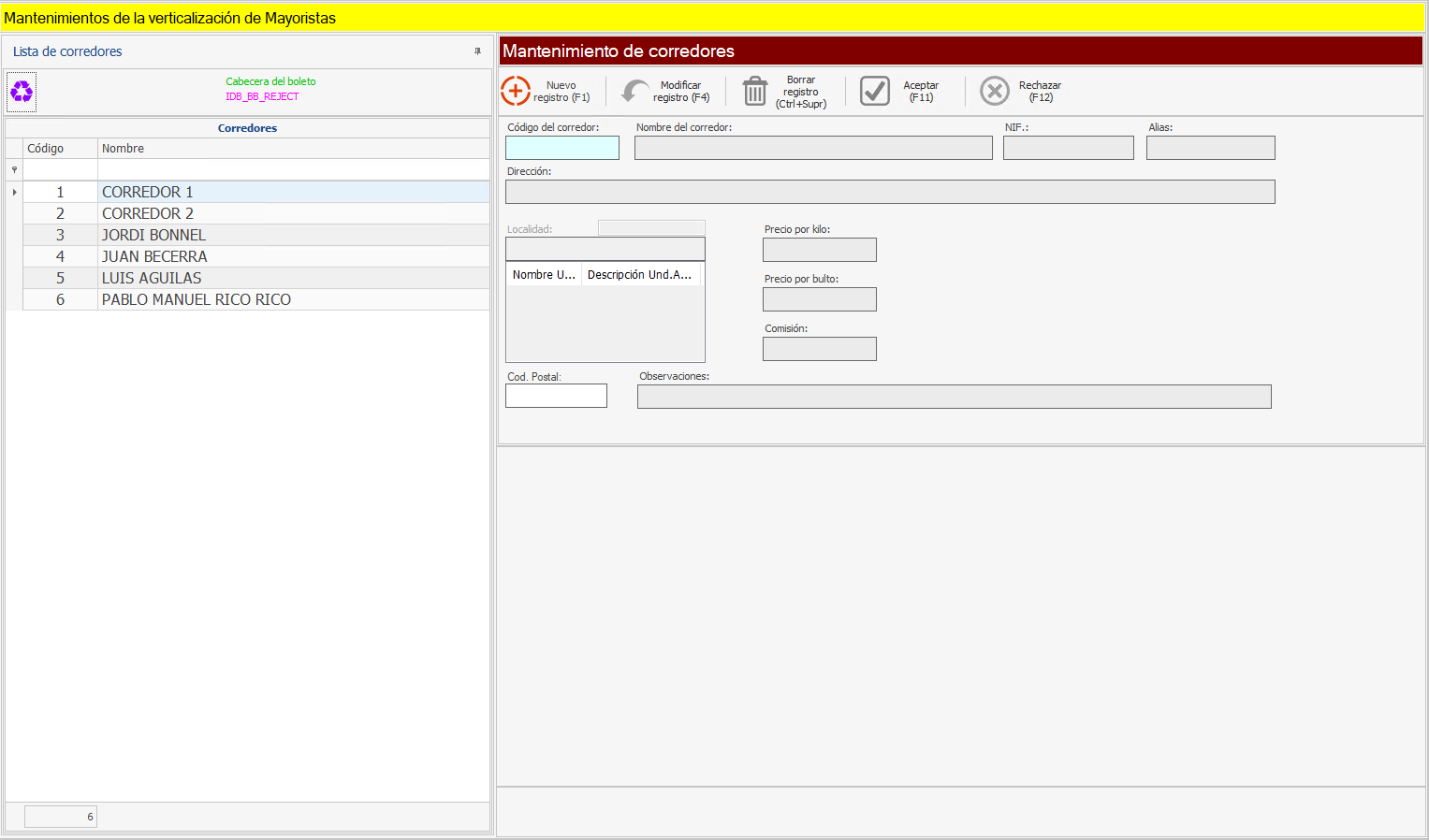The image size is (1429, 840).
Task: Click the IDB_BB_REJECT text
Action: [262, 96]
